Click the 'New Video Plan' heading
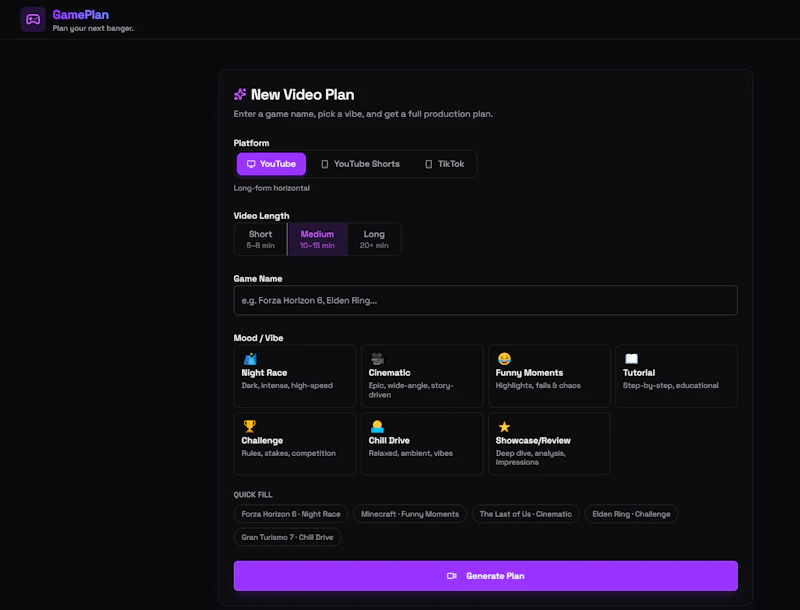800x610 pixels. pos(303,94)
